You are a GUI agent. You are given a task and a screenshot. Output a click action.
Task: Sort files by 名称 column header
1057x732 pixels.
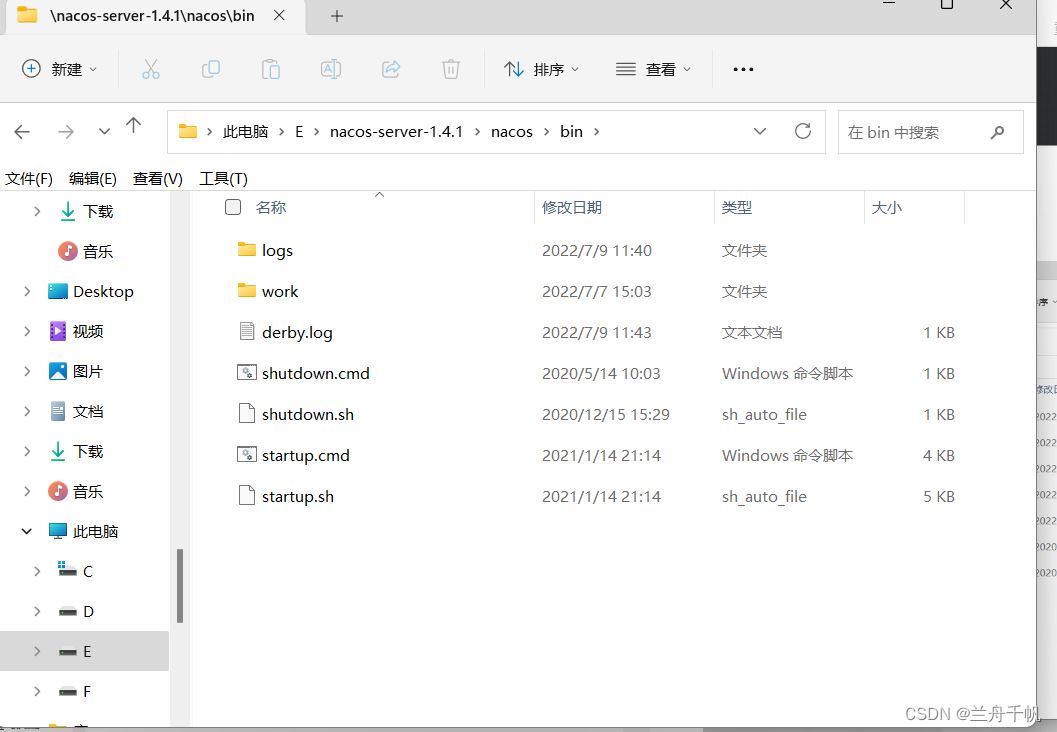tap(271, 208)
